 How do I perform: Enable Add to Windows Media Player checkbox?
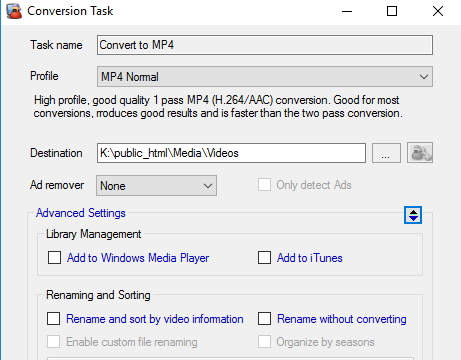(54, 258)
